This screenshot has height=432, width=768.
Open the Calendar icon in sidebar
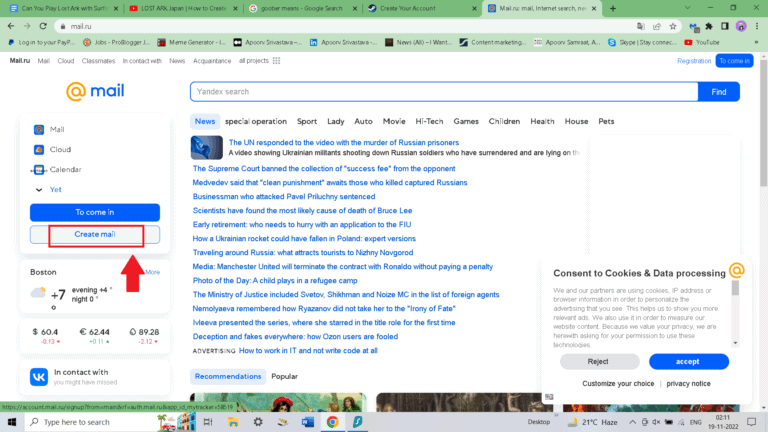pyautogui.click(x=39, y=169)
